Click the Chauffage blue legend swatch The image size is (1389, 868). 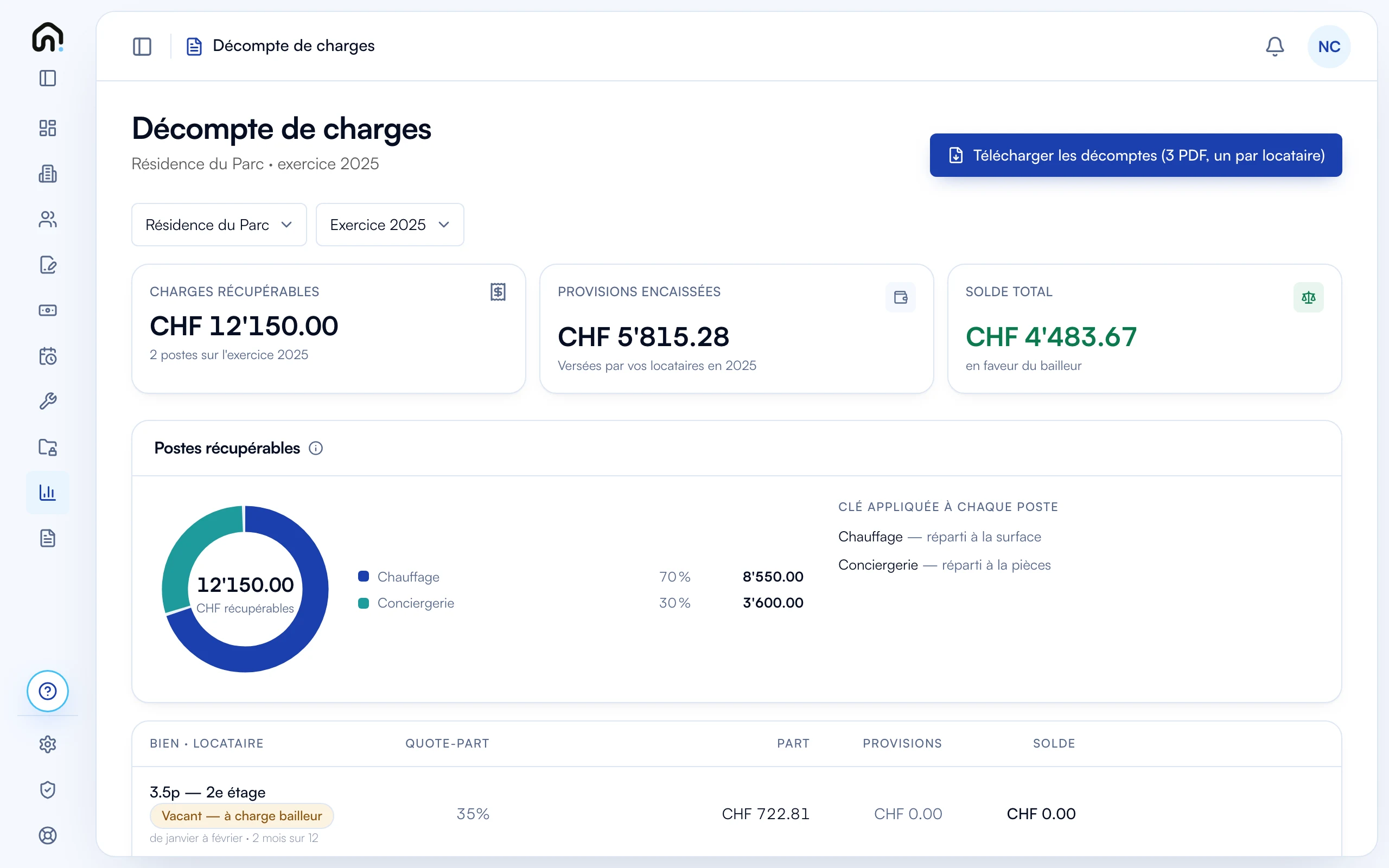364,576
